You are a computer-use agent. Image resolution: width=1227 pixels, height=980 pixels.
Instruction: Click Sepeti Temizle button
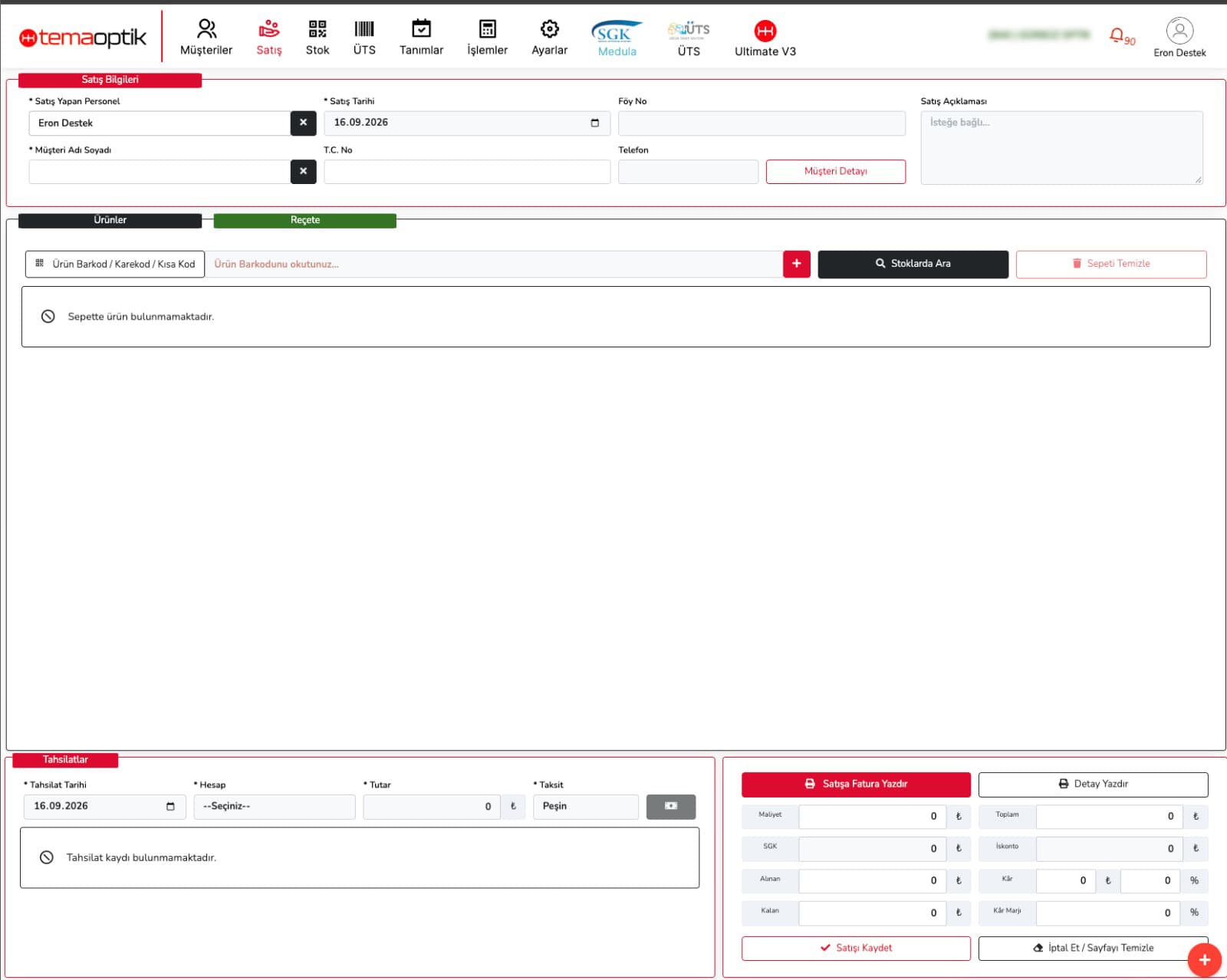(x=1111, y=264)
